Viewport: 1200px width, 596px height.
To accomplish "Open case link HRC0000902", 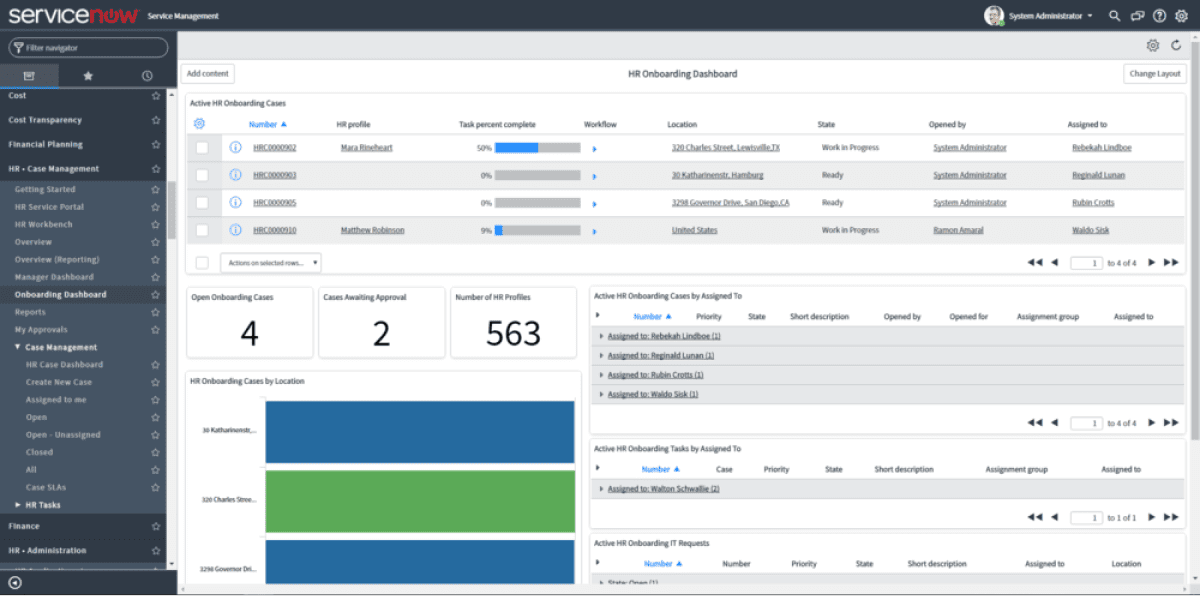I will tap(275, 148).
